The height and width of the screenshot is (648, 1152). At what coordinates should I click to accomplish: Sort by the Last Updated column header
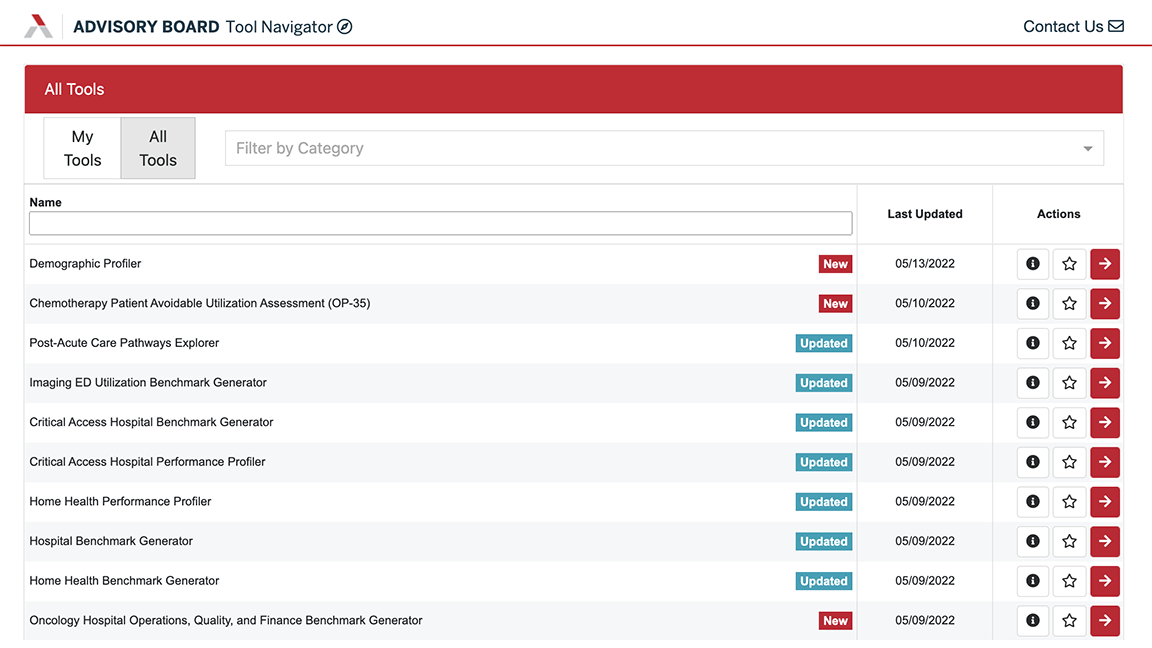point(924,214)
